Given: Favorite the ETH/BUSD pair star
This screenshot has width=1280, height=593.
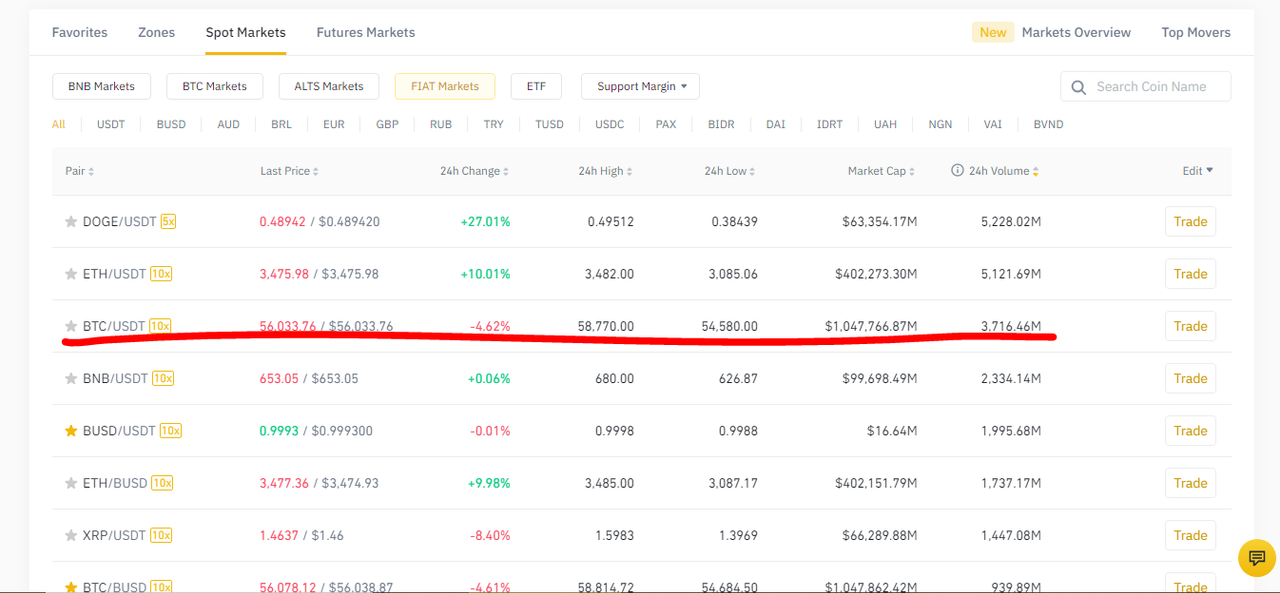Looking at the screenshot, I should pos(71,483).
